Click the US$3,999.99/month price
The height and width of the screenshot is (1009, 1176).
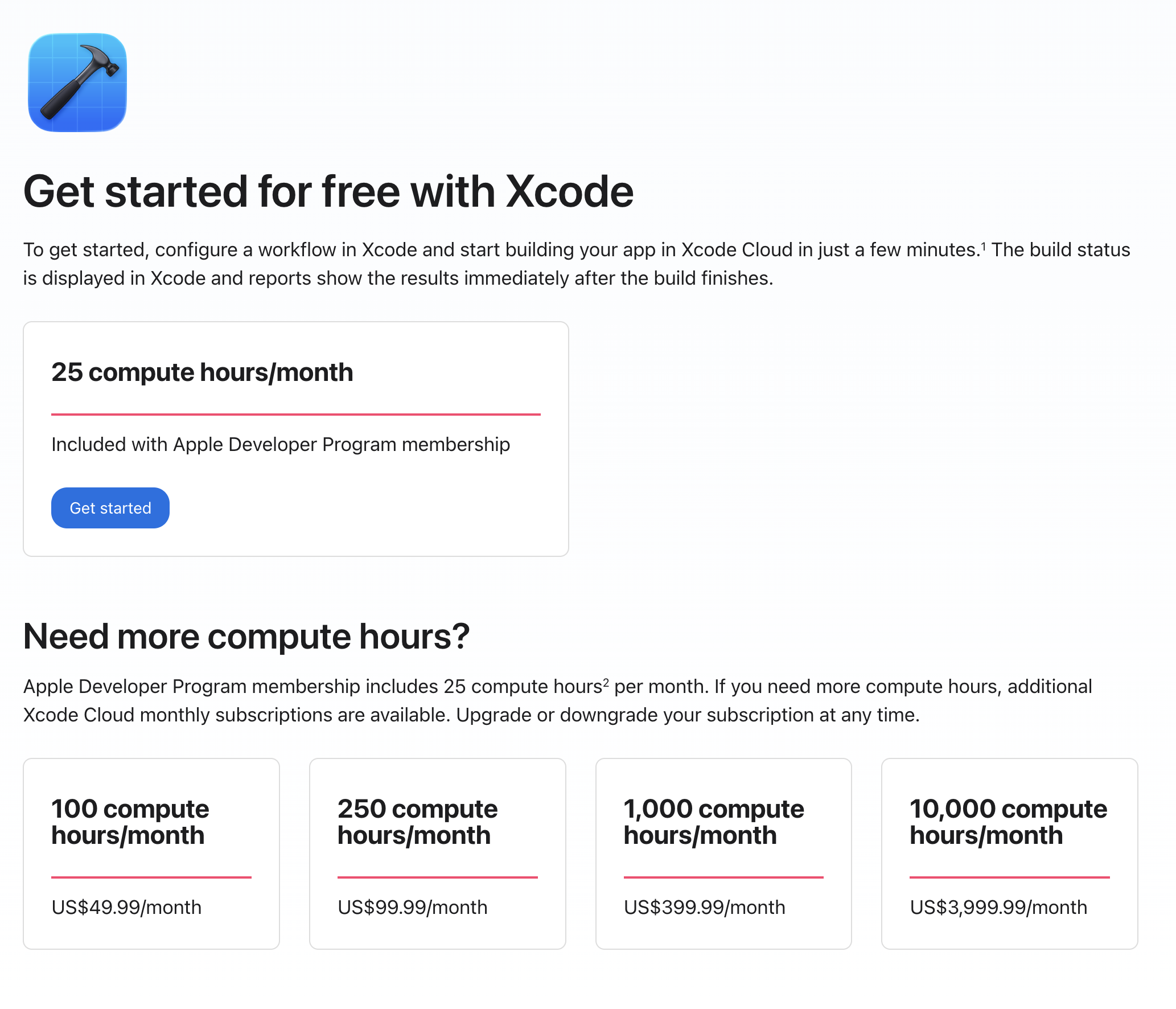[x=998, y=907]
